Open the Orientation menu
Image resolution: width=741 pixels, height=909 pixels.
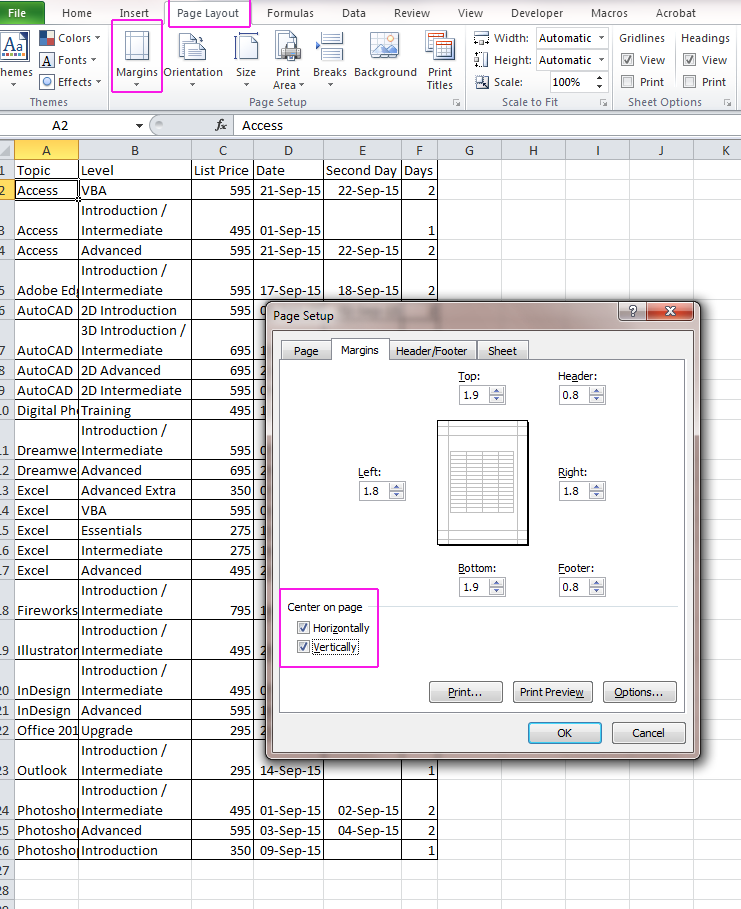193,60
